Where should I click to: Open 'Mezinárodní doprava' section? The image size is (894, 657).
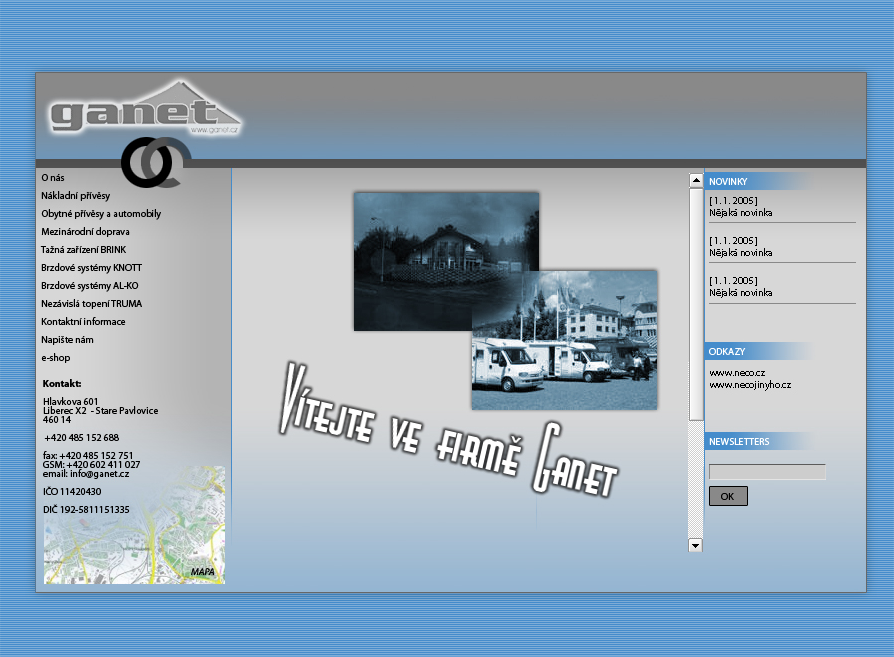pyautogui.click(x=85, y=231)
